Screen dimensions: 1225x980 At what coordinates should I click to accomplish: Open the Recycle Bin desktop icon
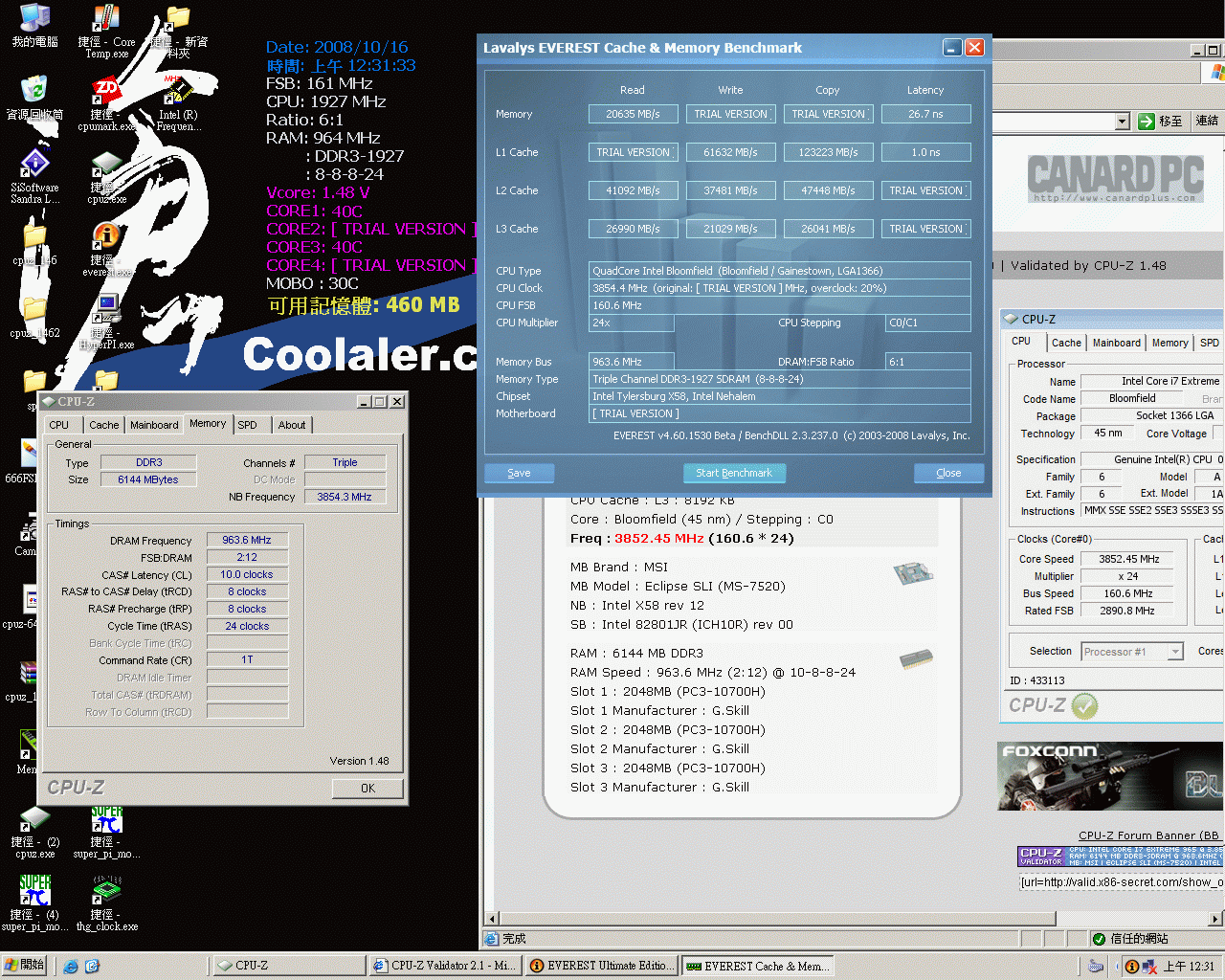(x=34, y=89)
